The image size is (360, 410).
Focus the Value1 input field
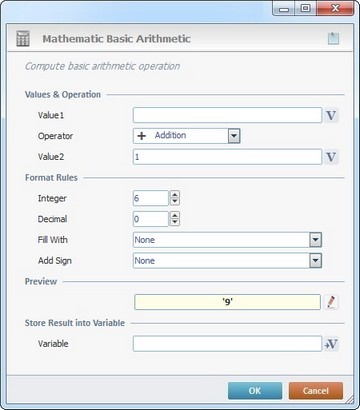(x=227, y=115)
